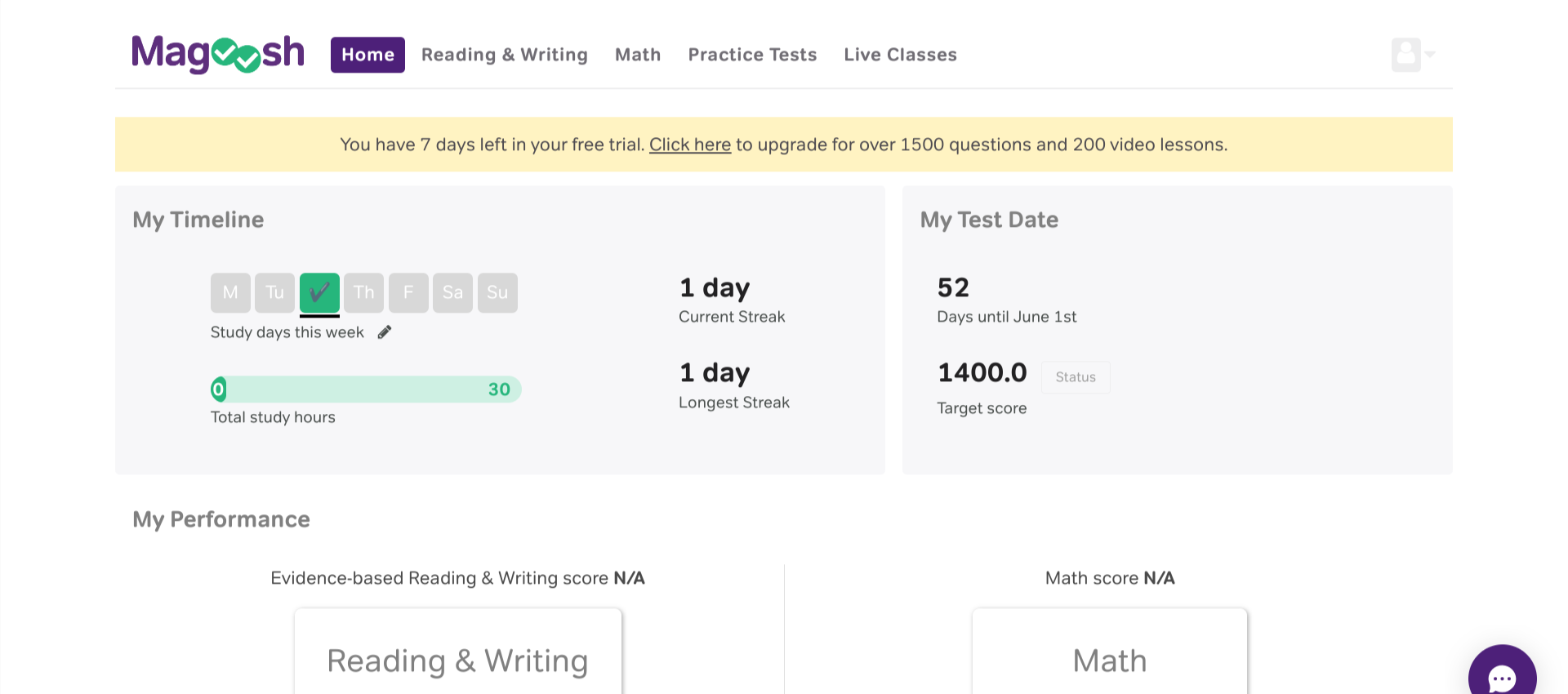The width and height of the screenshot is (1568, 694).
Task: Click the Magoosh logo
Action: 217,54
